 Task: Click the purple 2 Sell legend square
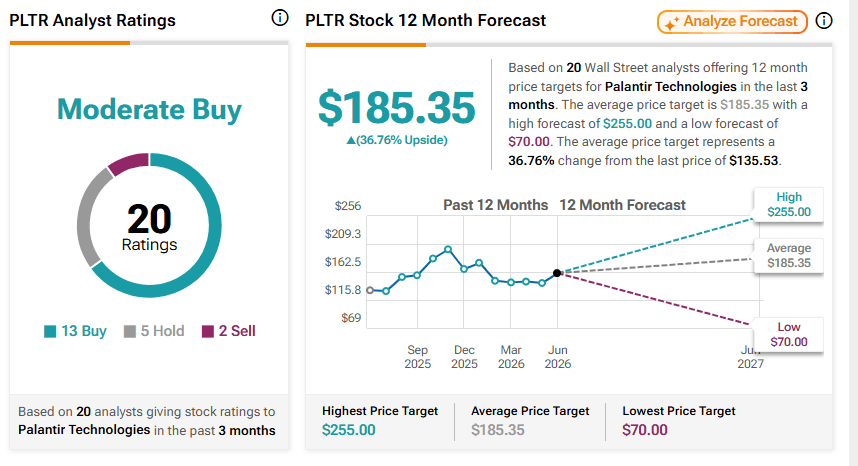pos(207,331)
